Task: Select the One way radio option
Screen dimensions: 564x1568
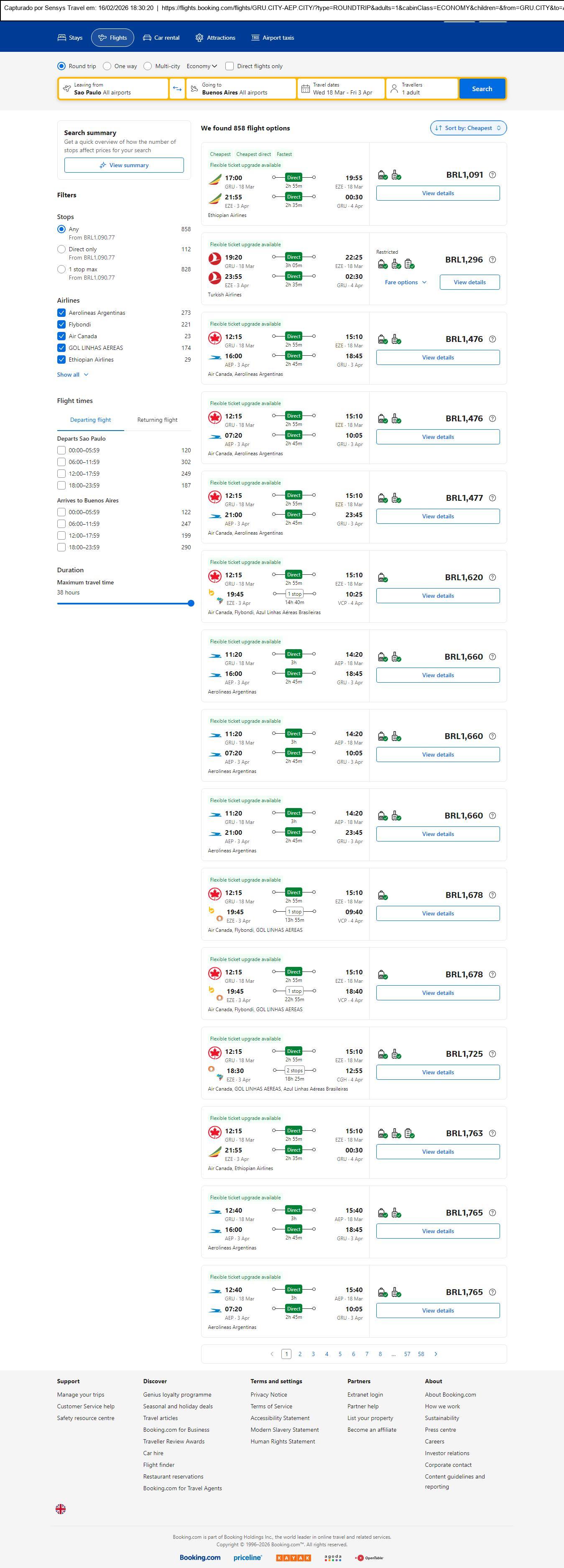Action: 107,66
